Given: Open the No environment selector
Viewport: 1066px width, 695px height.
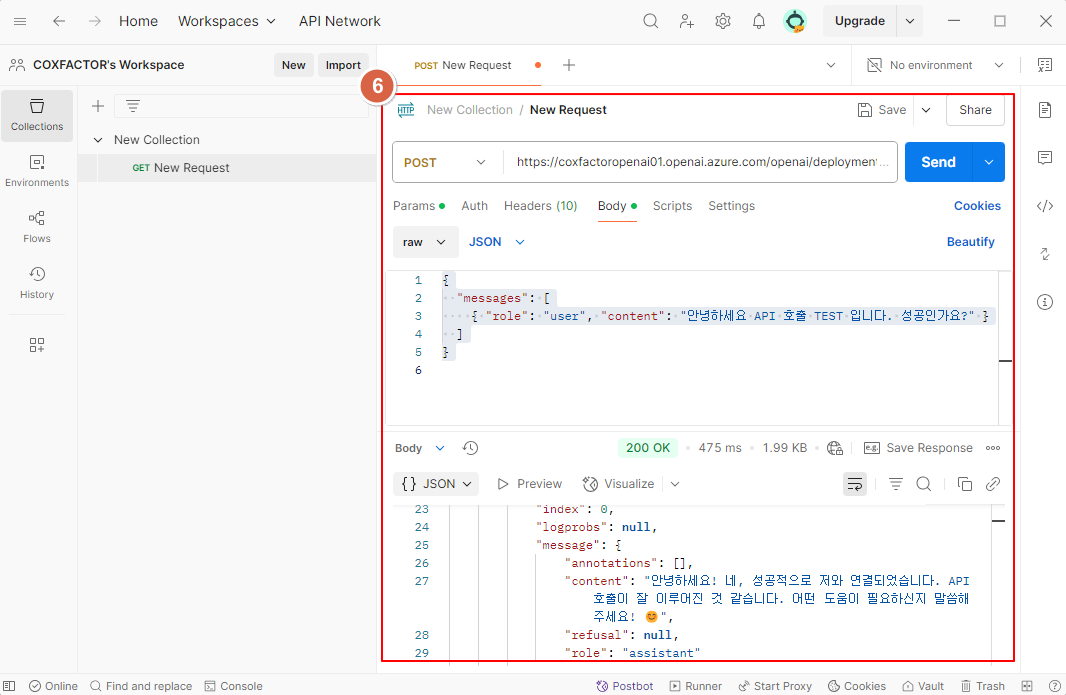Looking at the screenshot, I should [x=935, y=65].
